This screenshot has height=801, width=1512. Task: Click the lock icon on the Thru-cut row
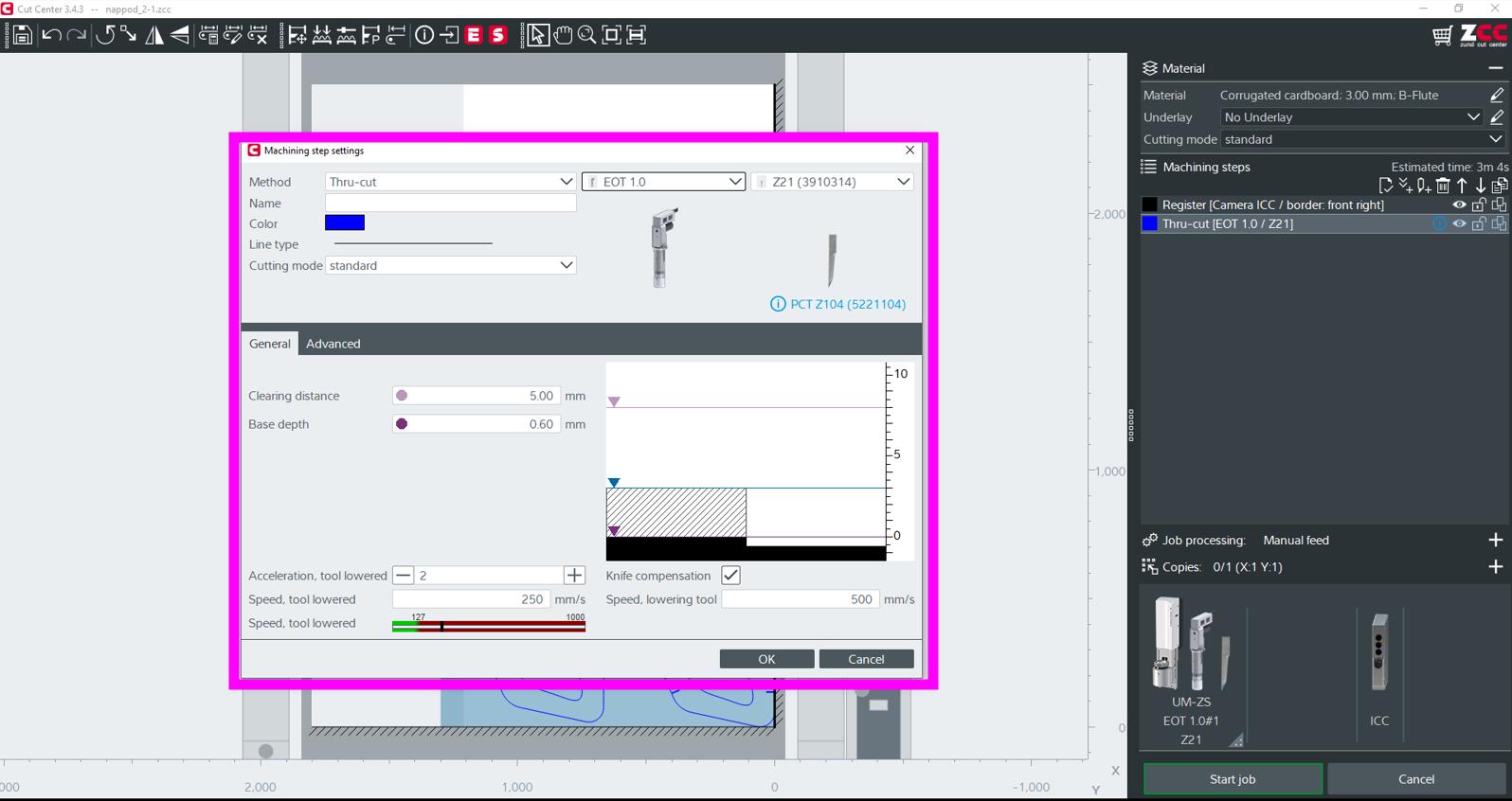pyautogui.click(x=1479, y=223)
